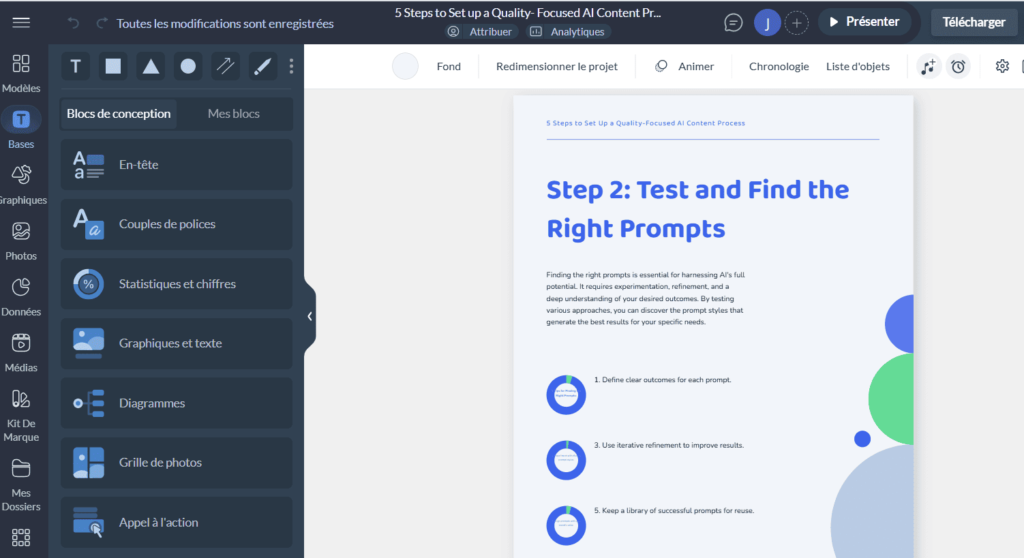
Task: Open more tools vertical dots menu
Action: pos(291,66)
